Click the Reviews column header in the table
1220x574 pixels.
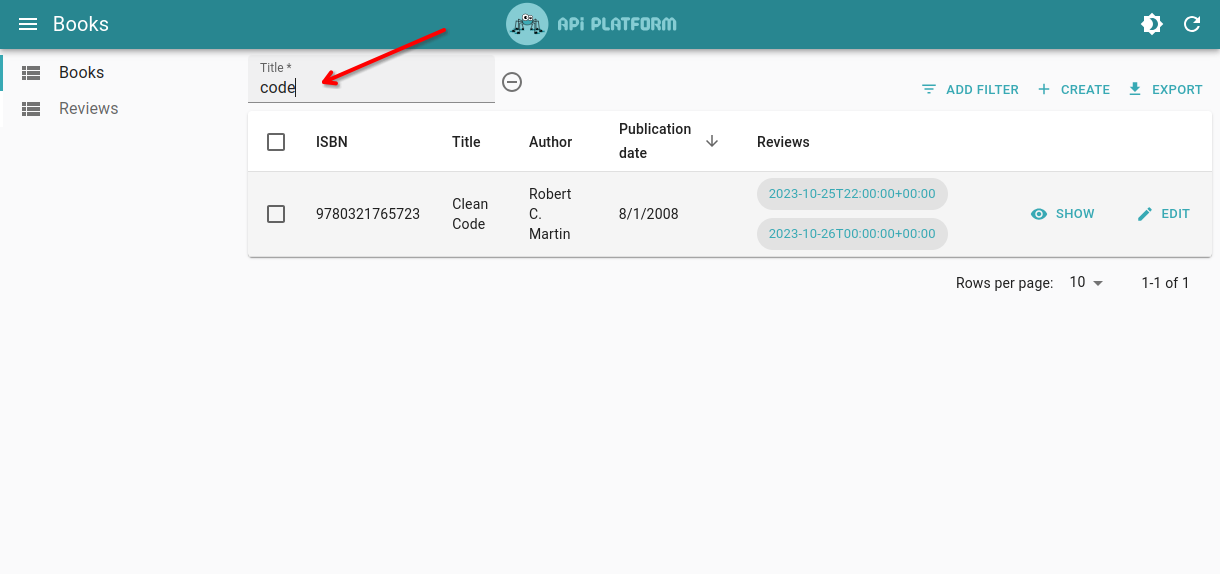coord(783,142)
